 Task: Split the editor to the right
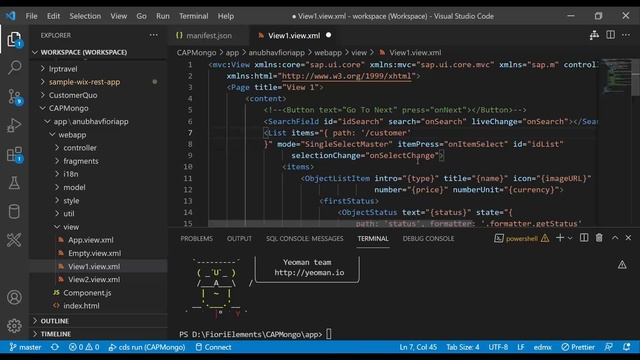coord(610,35)
